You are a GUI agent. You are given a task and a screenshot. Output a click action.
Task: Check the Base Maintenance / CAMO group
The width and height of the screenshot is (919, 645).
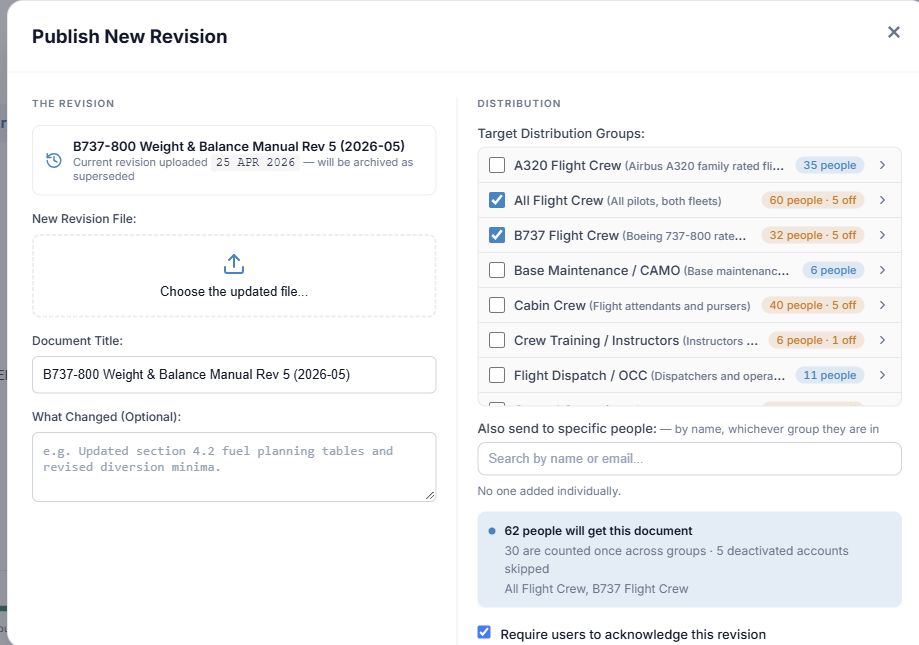(x=497, y=270)
